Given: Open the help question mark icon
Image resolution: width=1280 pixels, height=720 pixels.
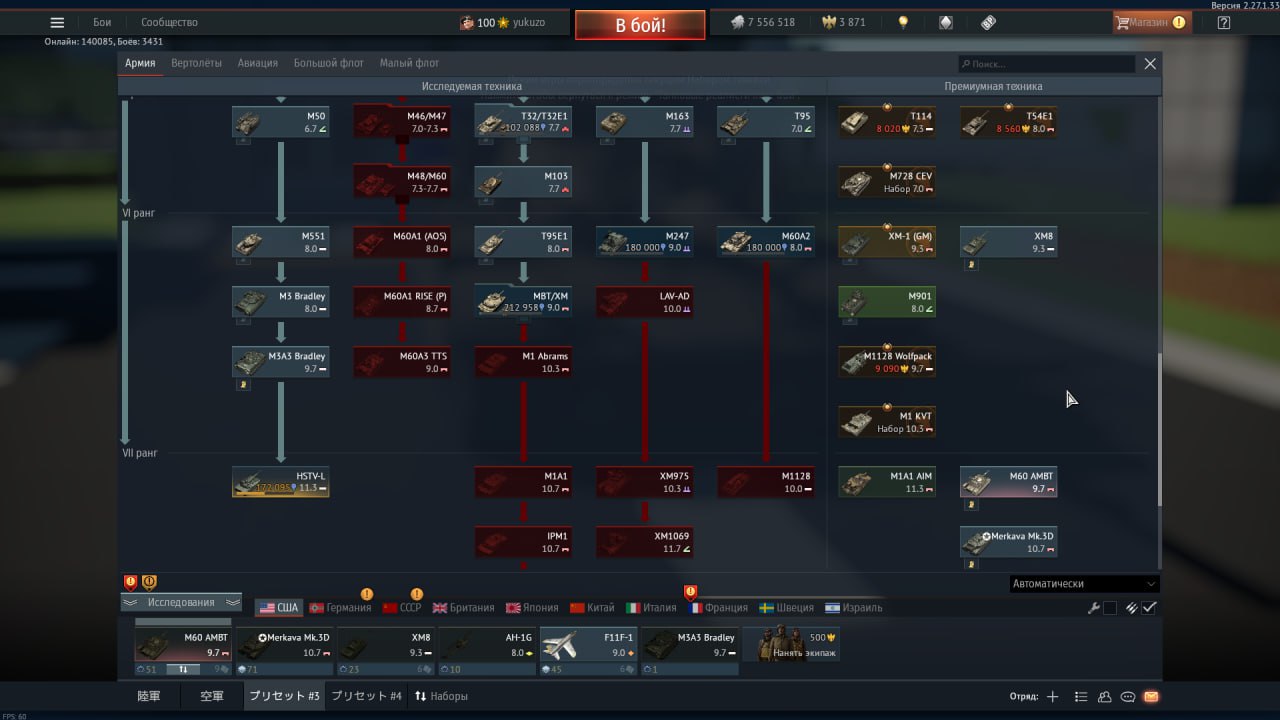Looking at the screenshot, I should pos(1223,22).
